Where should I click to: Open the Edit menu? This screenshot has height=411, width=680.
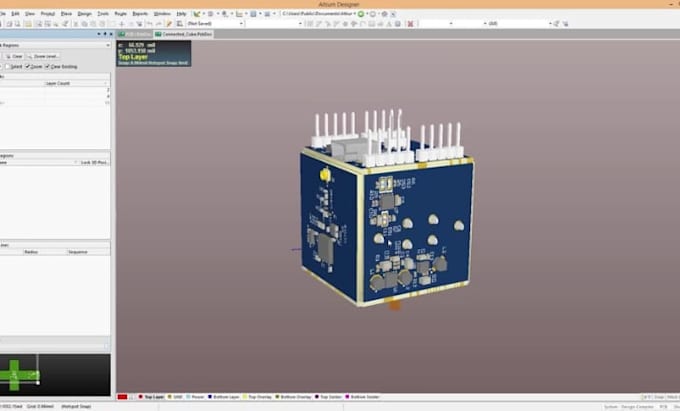click(15, 14)
